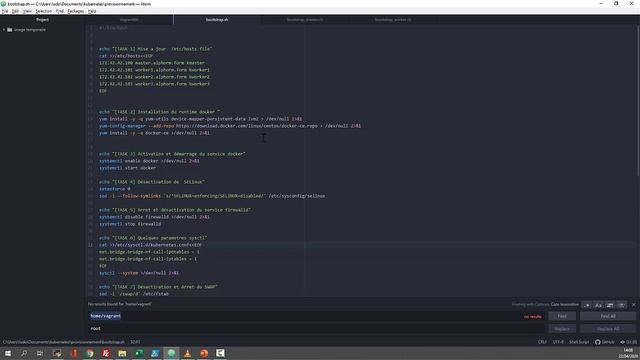Click the 'systemctl stop firewalld' line
Image resolution: width=640 pixels, height=360 pixels.
pyautogui.click(x=130, y=224)
